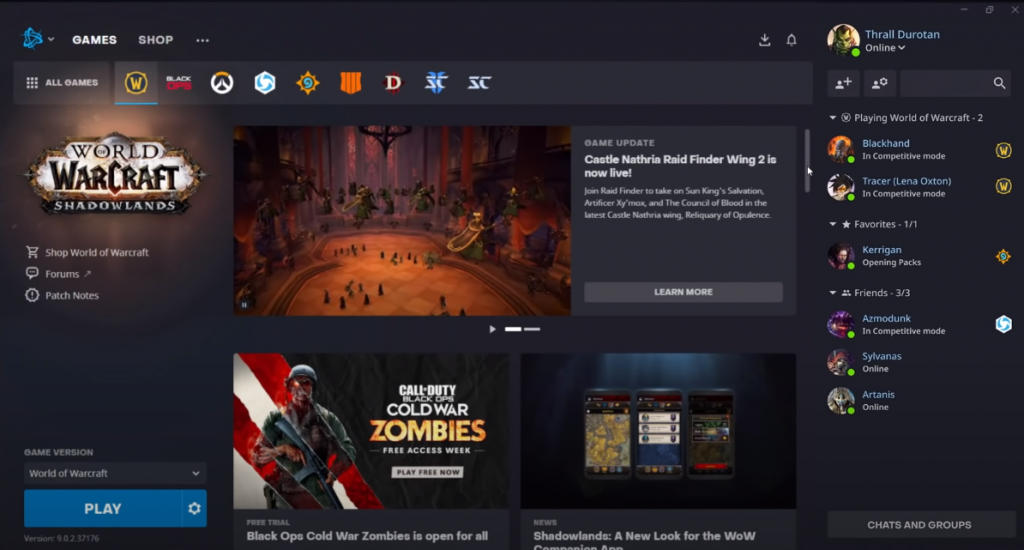1024x550 pixels.
Task: Click PLAY FREE NOW on Zombies card
Action: [x=427, y=472]
